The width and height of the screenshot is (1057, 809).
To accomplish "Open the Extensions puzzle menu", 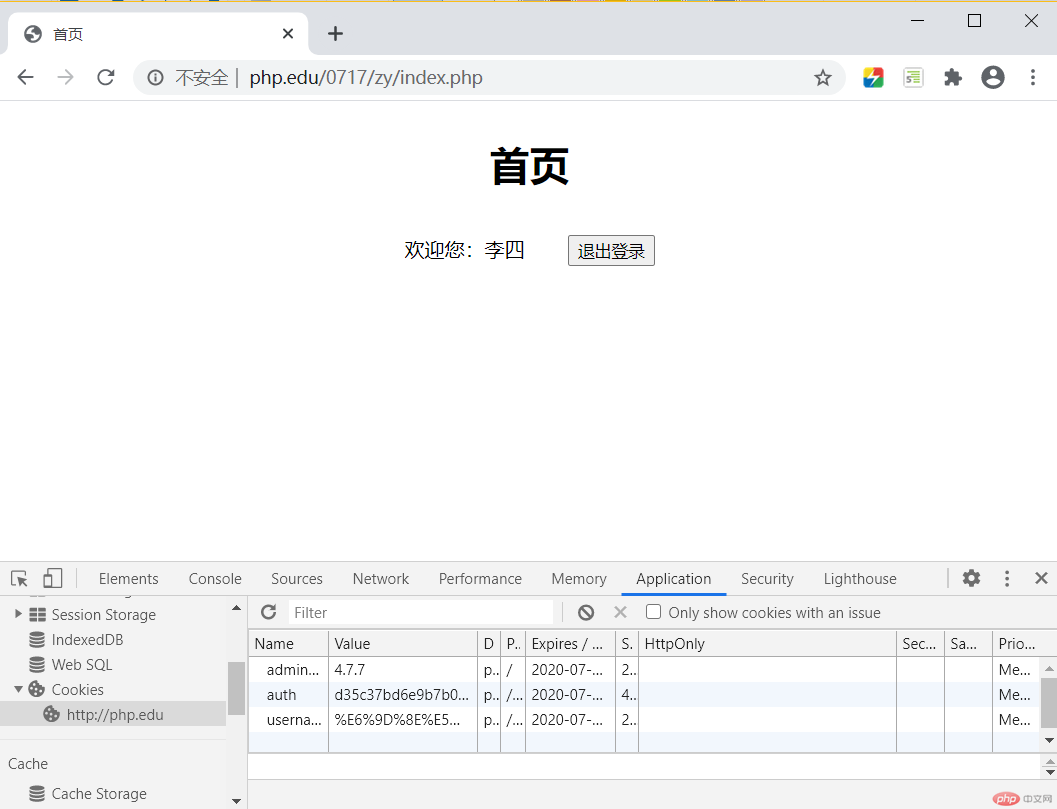I will pos(953,78).
